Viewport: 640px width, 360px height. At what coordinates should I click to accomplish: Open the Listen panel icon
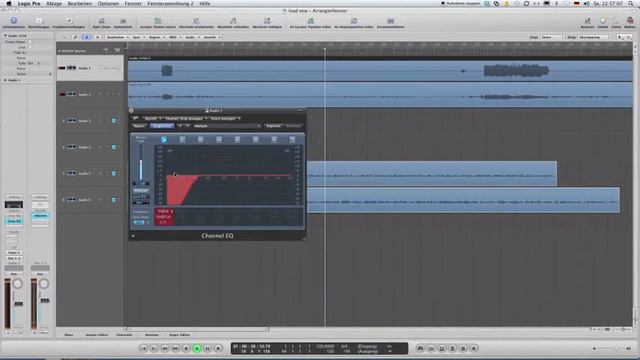tap(616, 21)
